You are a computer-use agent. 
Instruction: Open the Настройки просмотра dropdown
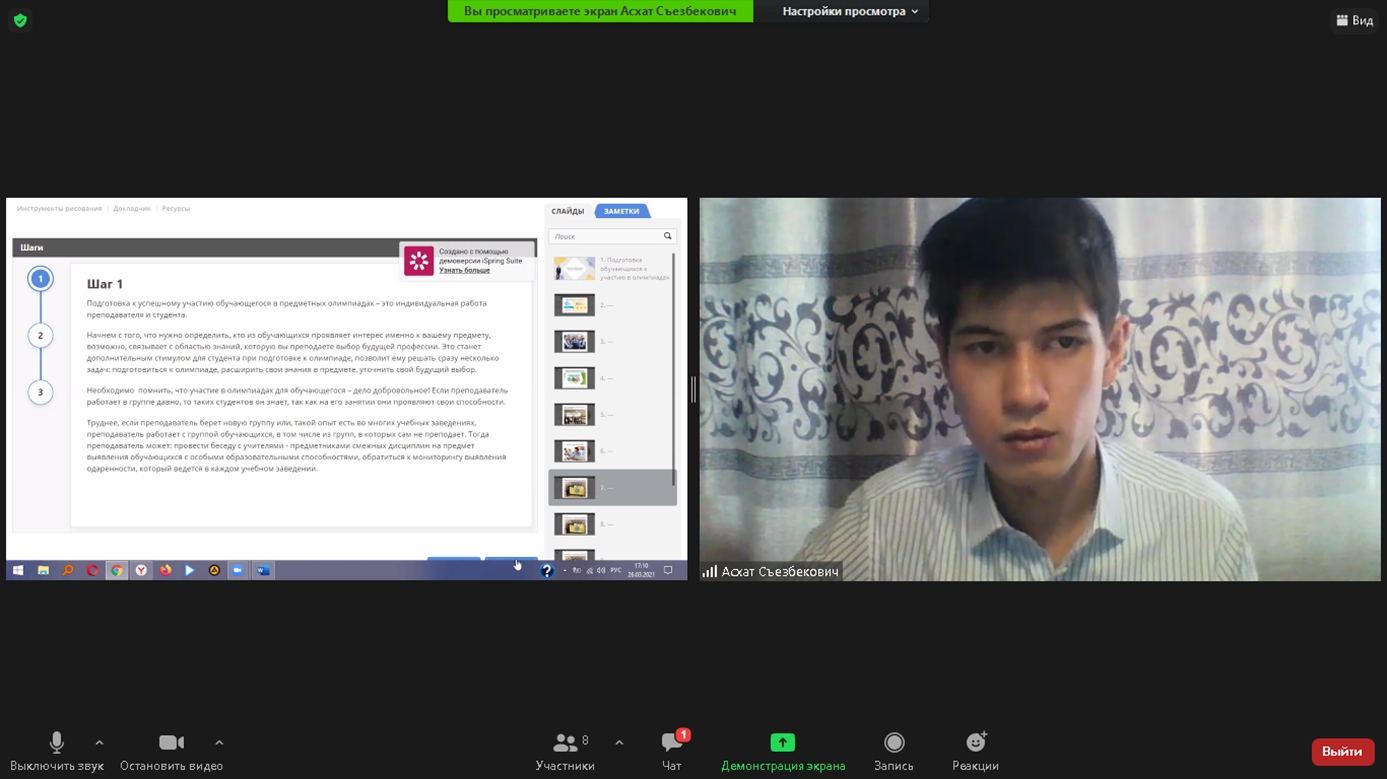850,11
